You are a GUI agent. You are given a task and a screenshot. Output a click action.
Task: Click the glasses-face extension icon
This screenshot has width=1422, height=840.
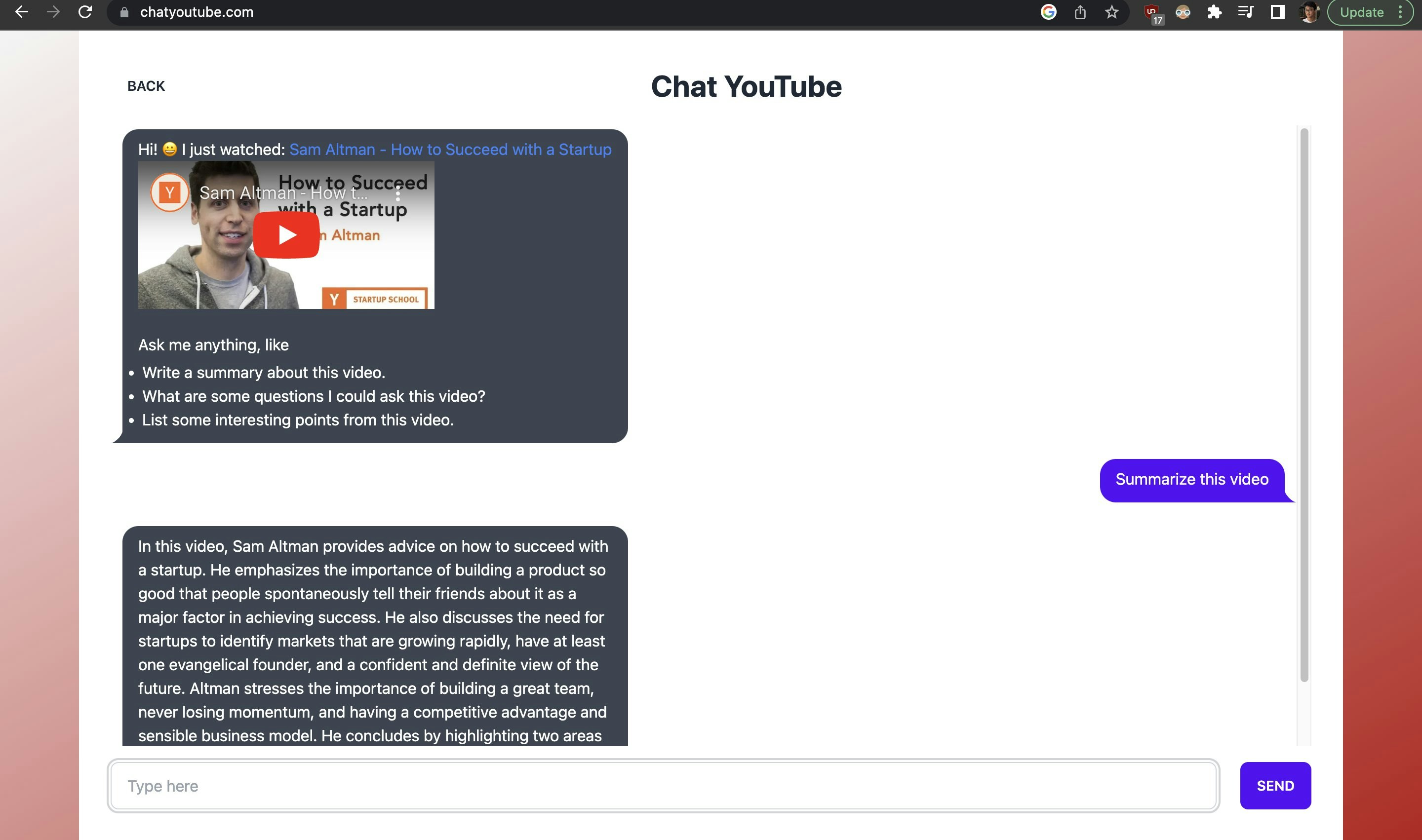coord(1183,12)
